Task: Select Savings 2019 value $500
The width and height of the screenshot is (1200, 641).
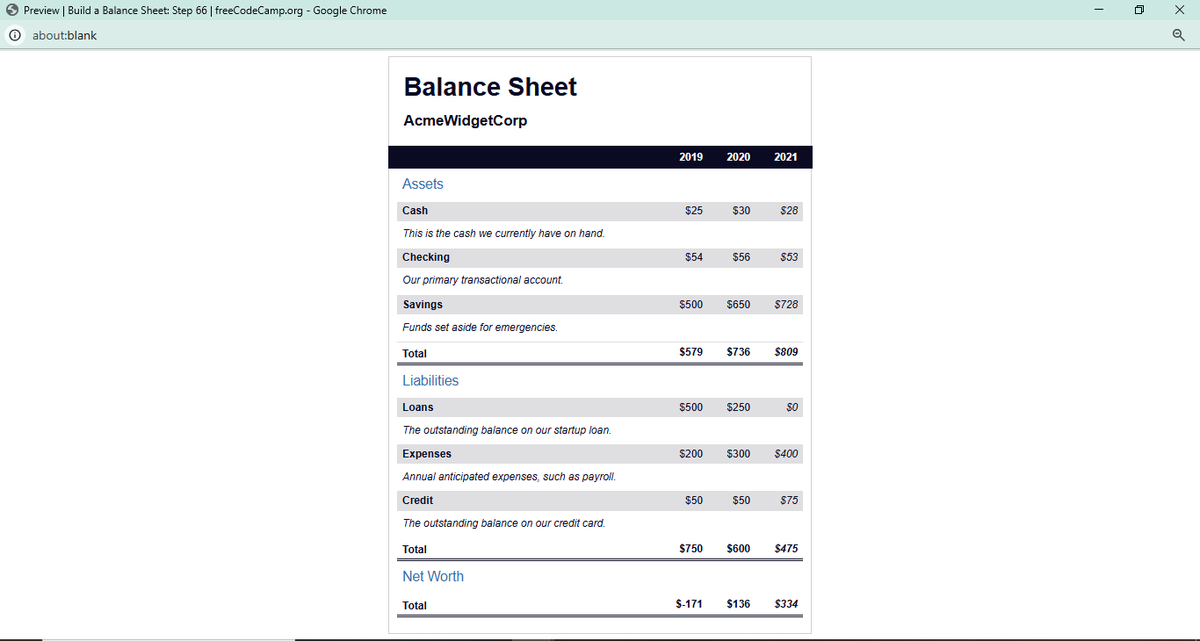Action: pyautogui.click(x=691, y=304)
